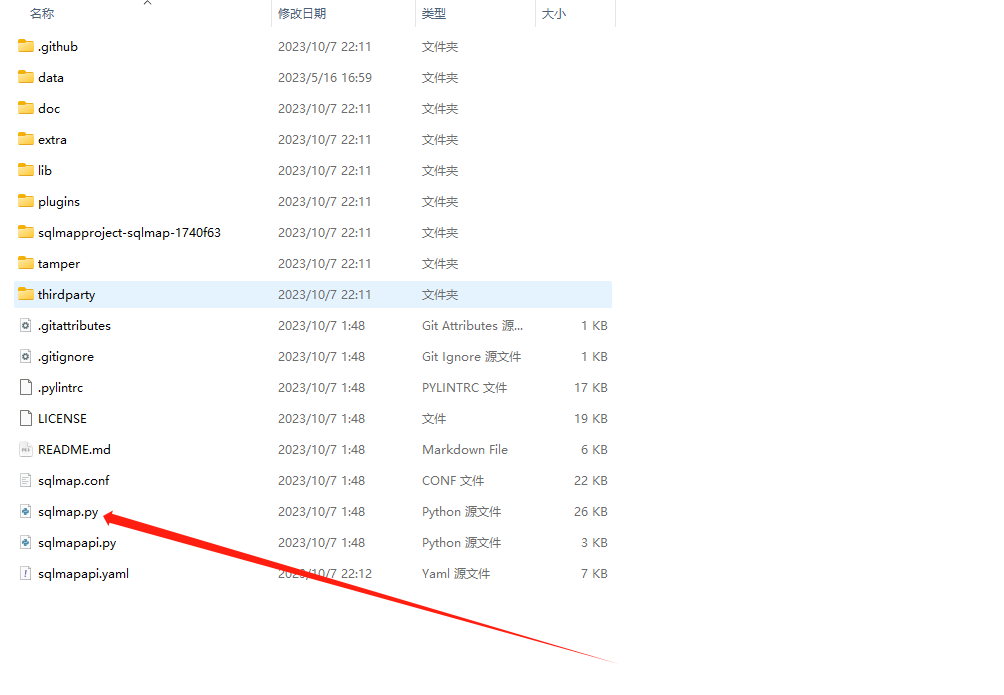This screenshot has width=1004, height=695.
Task: Click the 26 KB size of sqlmap.py
Action: coord(590,512)
